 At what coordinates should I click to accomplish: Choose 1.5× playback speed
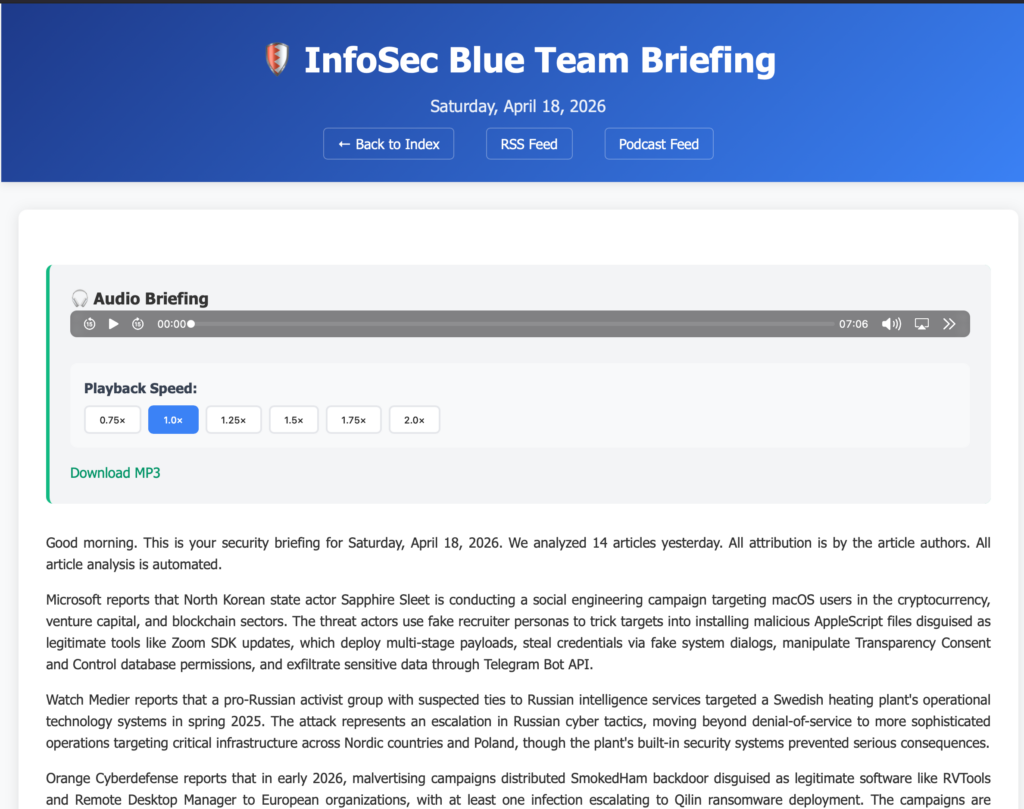click(293, 420)
